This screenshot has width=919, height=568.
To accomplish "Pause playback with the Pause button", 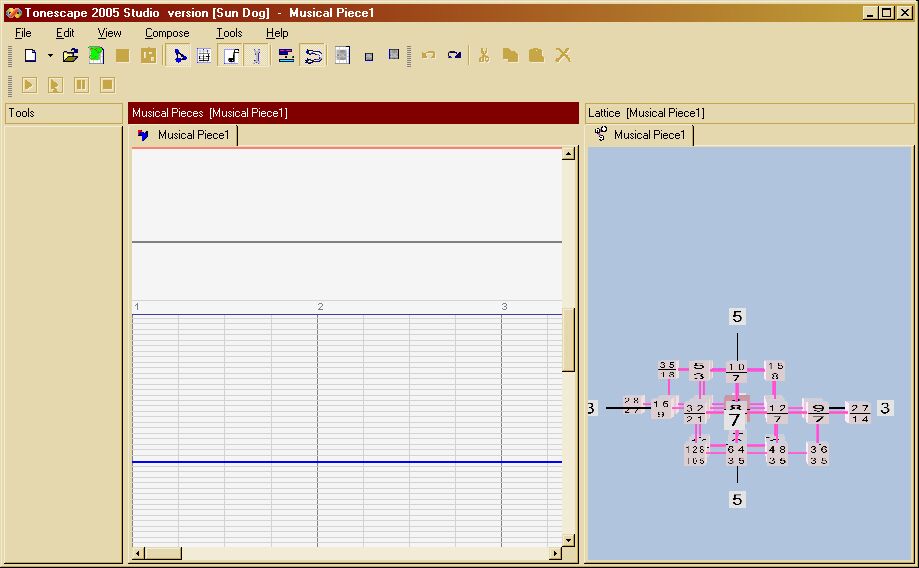I will [81, 85].
